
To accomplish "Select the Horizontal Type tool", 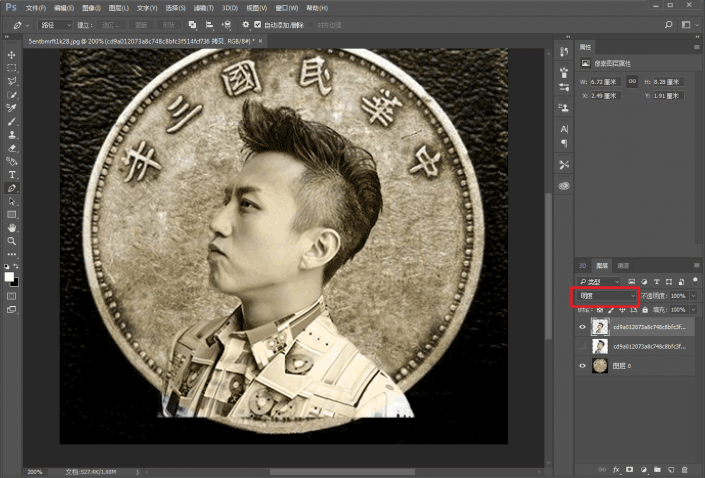I will pyautogui.click(x=12, y=174).
